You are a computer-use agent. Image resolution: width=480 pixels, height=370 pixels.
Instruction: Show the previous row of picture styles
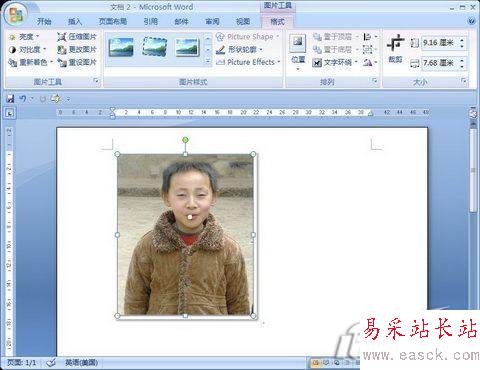208,38
